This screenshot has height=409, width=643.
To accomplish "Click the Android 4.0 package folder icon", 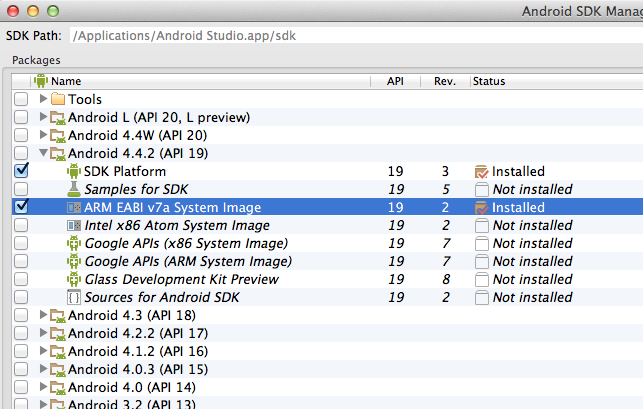I will tap(58, 388).
